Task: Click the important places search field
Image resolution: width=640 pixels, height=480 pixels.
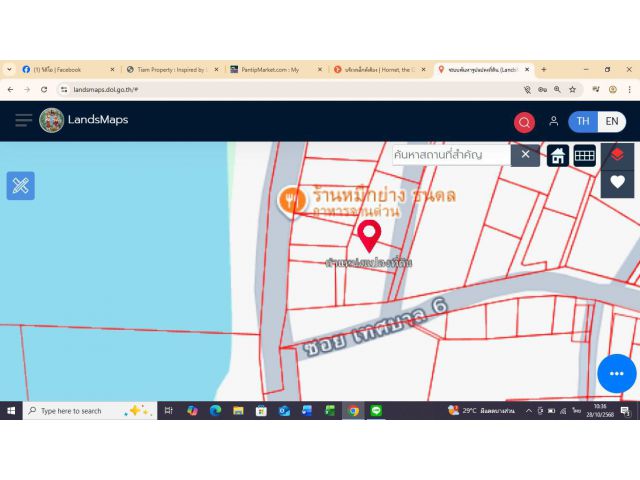Action: [451, 155]
